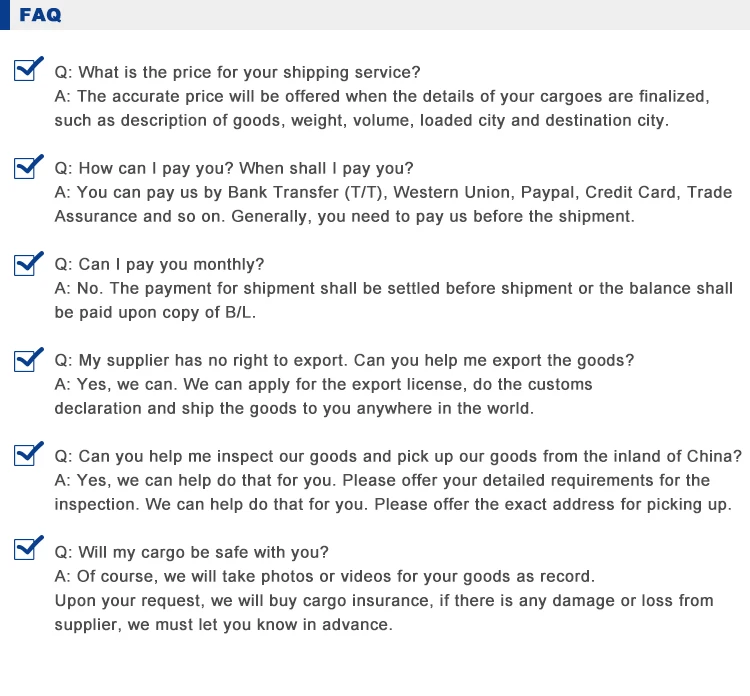Viewport: 750px width, 696px height.
Task: Click question 'How can I pay you? When shall I pay you?'
Action: click(x=233, y=168)
